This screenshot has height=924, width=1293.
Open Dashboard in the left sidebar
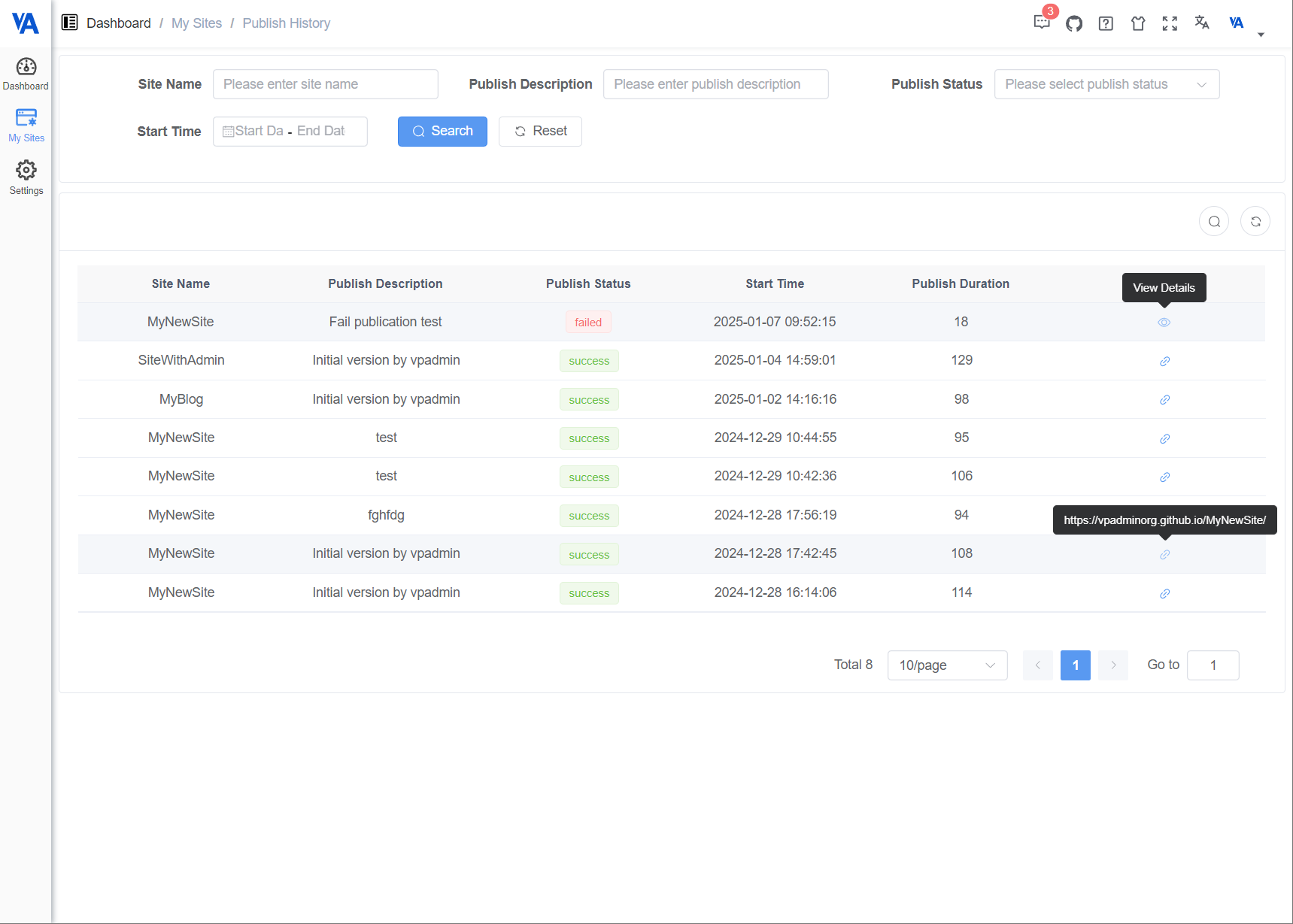[26, 74]
